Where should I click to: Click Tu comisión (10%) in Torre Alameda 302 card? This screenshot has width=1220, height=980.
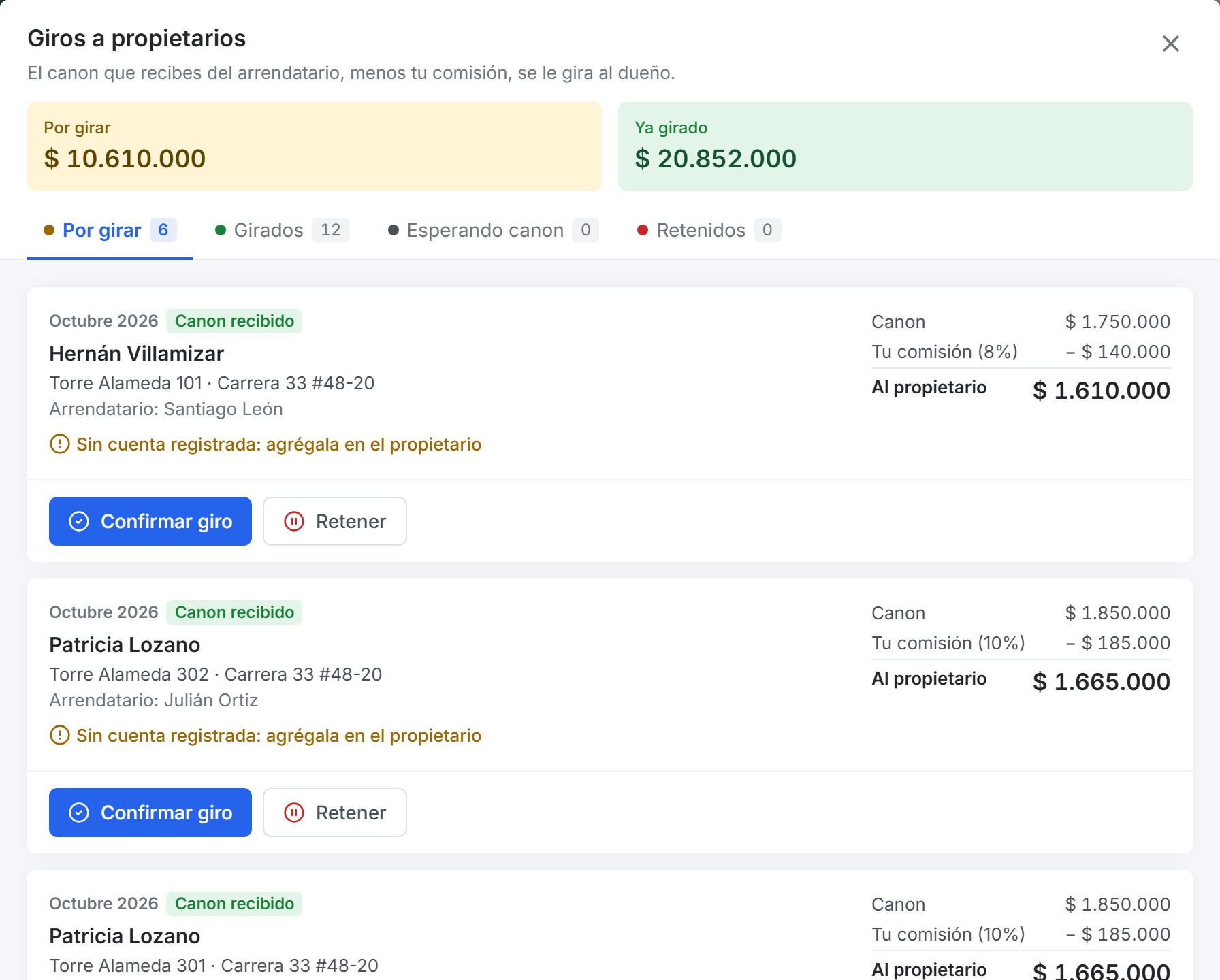click(x=948, y=643)
